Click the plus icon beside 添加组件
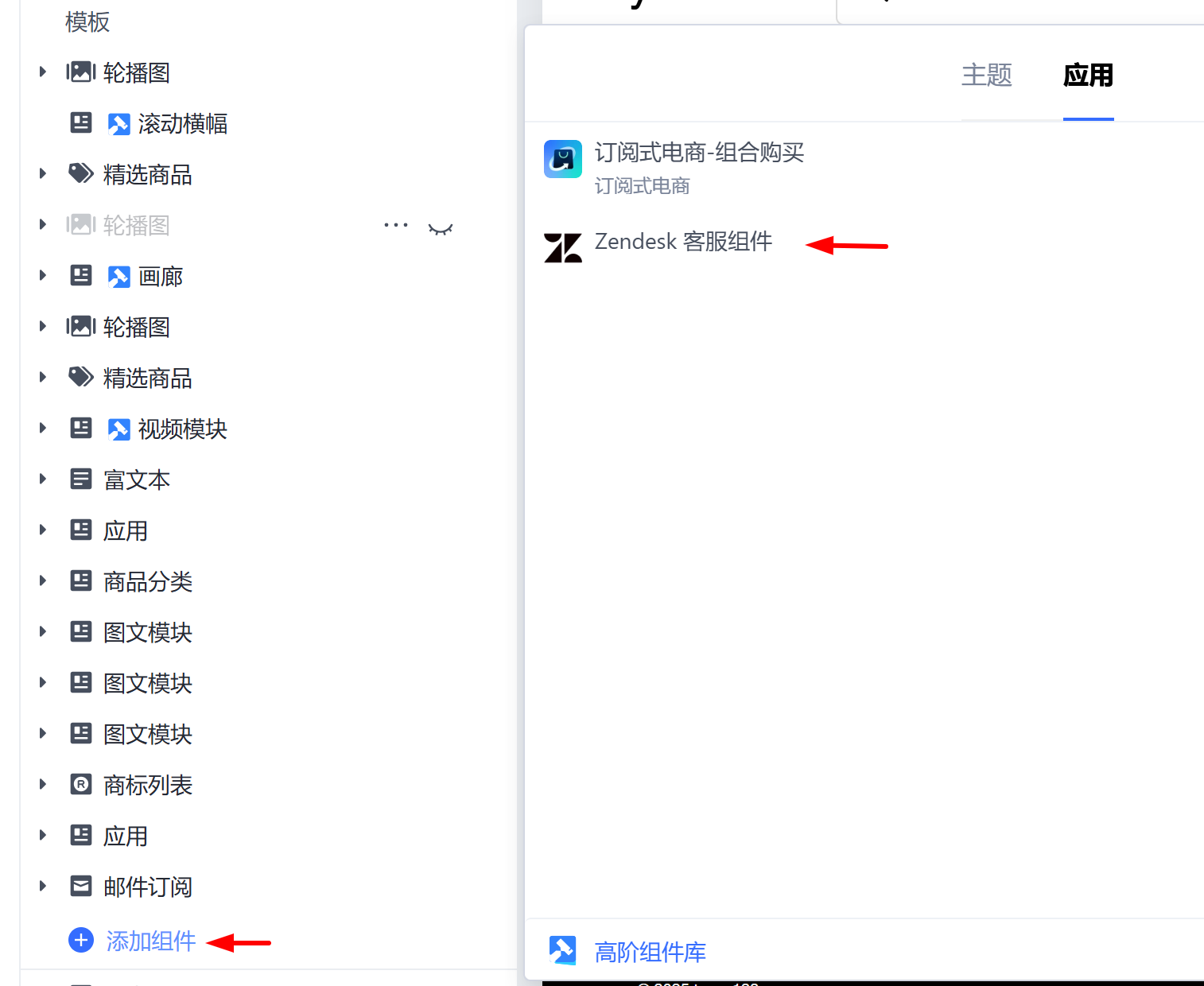The height and width of the screenshot is (986, 1204). pyautogui.click(x=81, y=940)
